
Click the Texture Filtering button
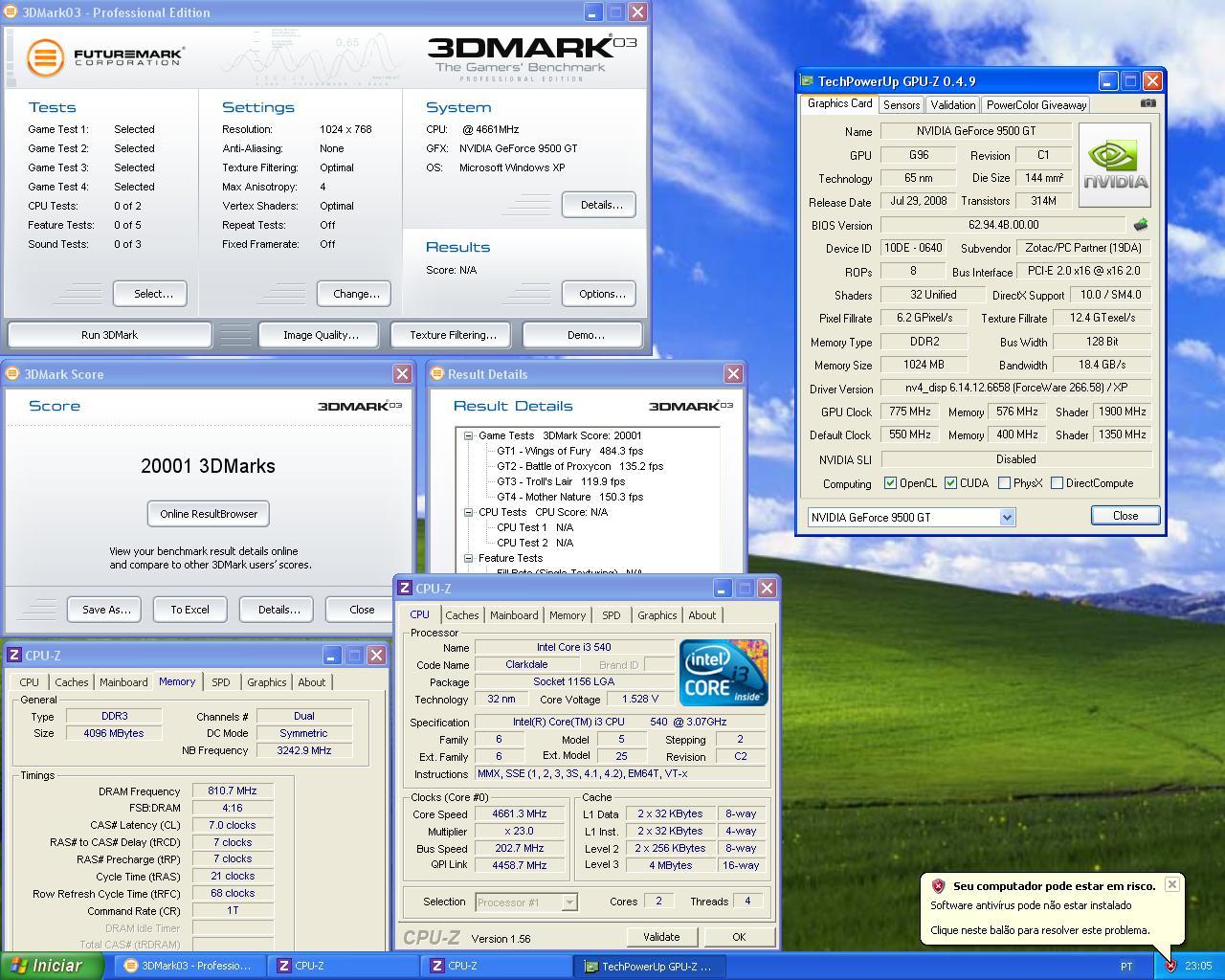click(x=453, y=335)
